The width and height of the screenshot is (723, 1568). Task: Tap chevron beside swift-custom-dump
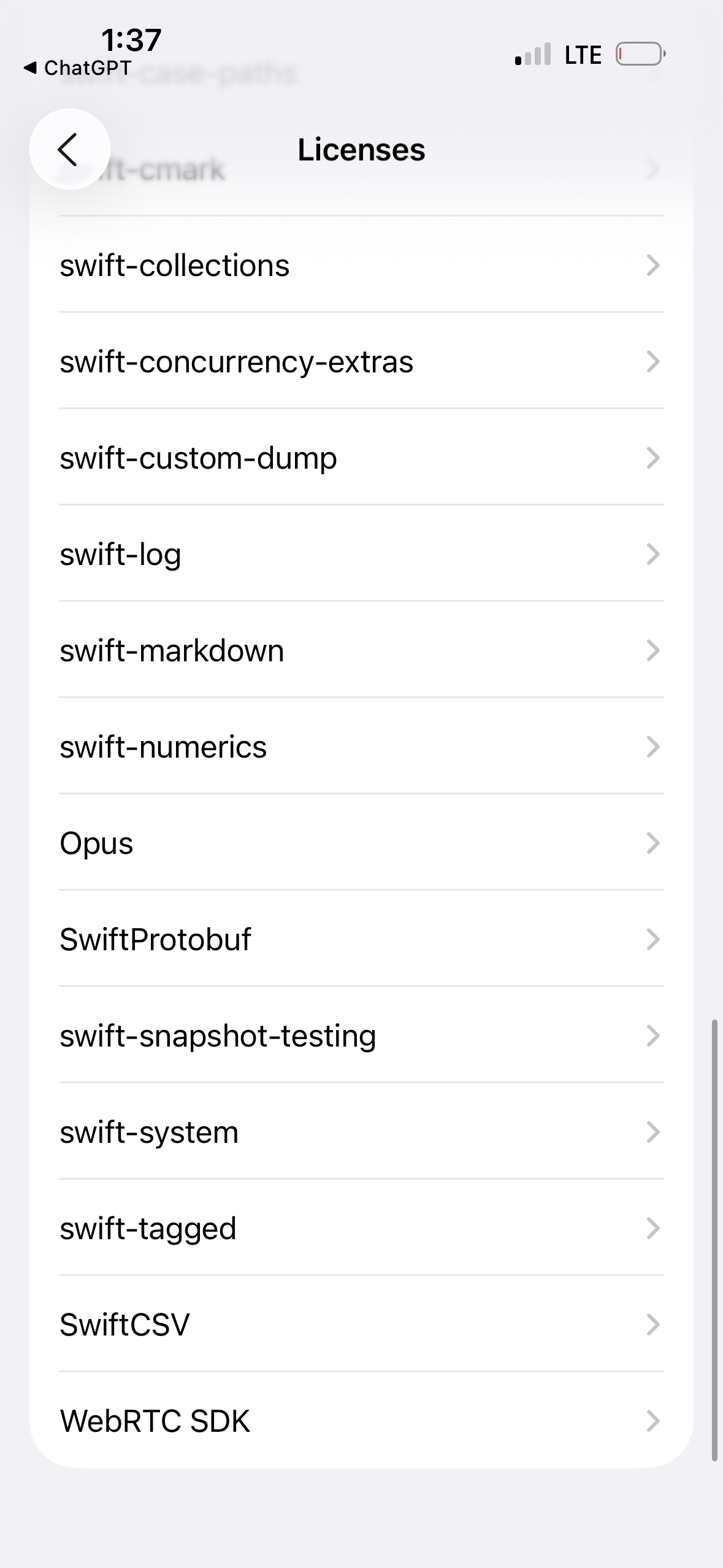[x=652, y=458]
